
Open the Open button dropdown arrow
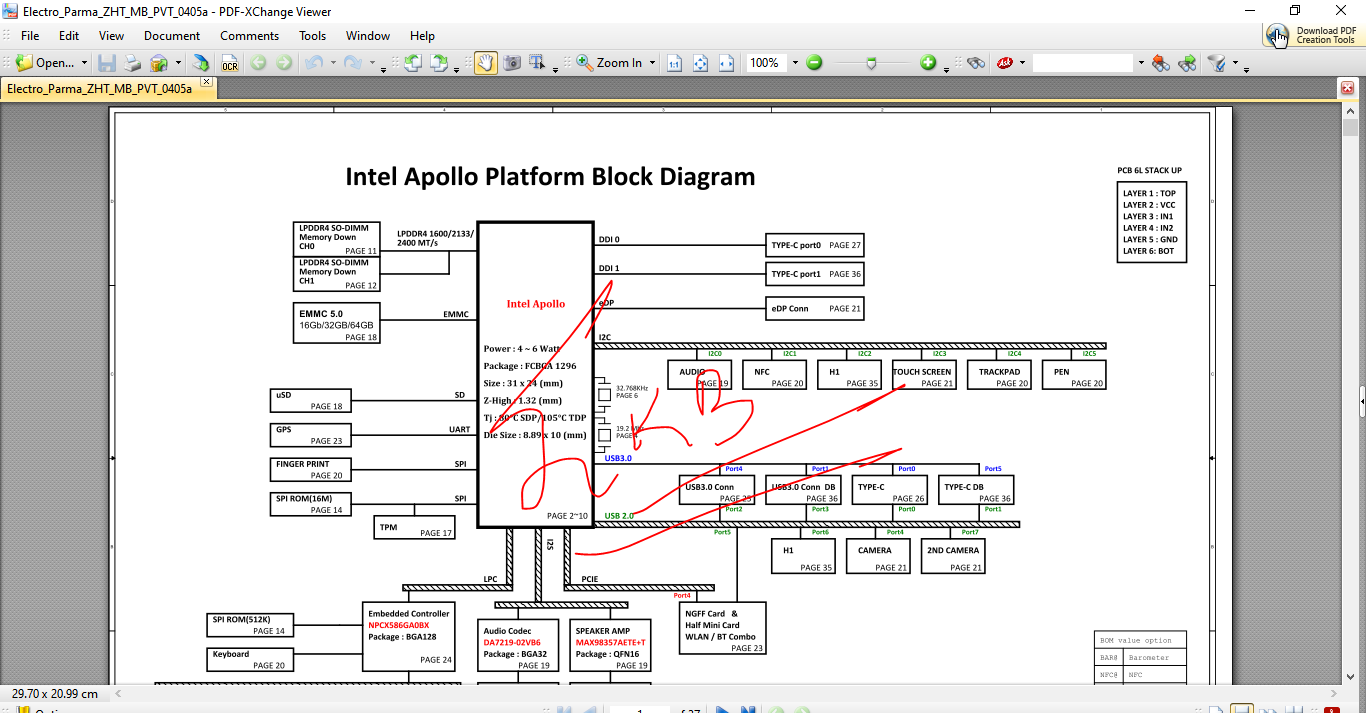click(x=84, y=62)
